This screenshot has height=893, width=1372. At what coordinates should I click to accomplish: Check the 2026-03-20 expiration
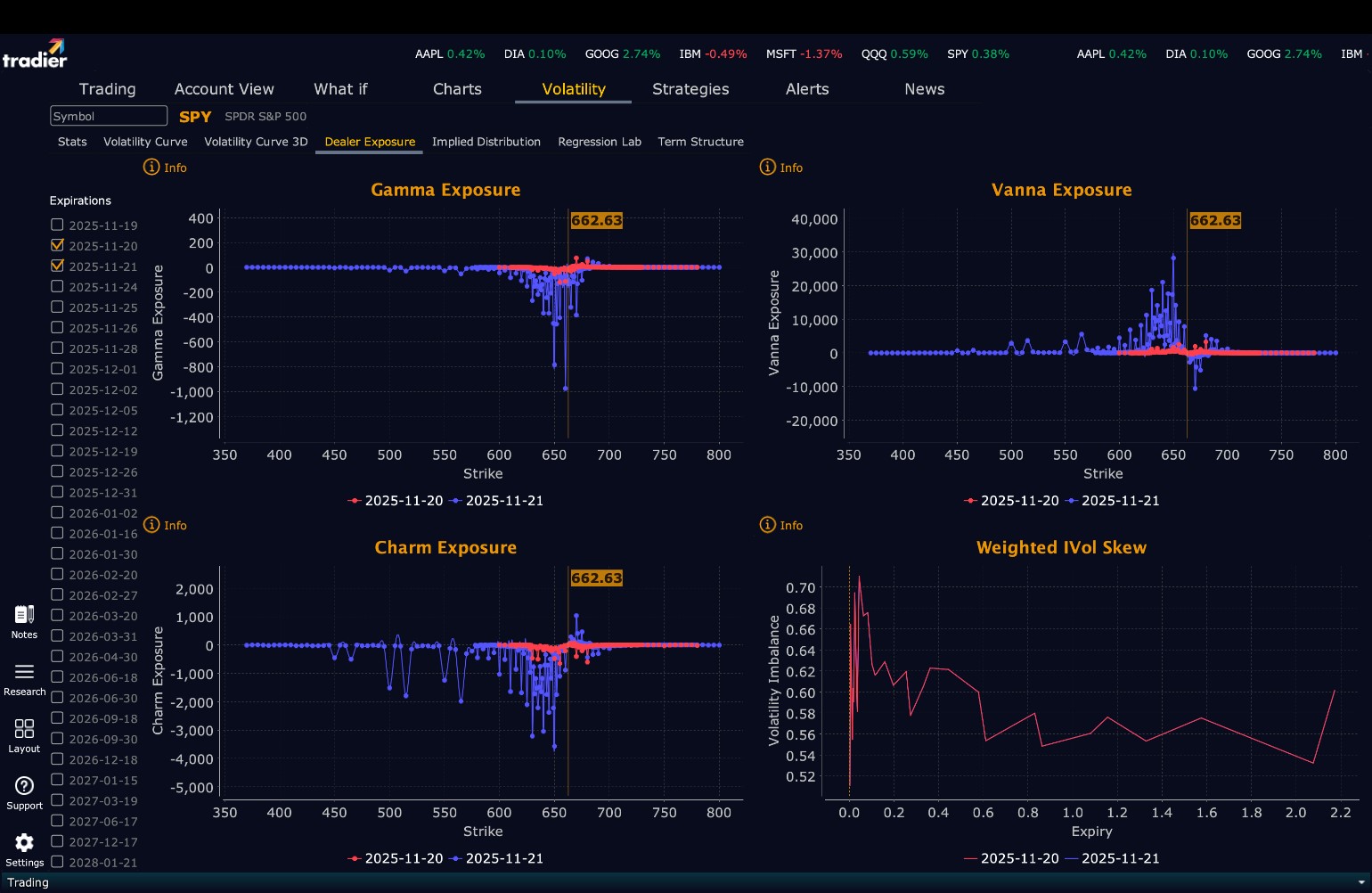[x=57, y=615]
